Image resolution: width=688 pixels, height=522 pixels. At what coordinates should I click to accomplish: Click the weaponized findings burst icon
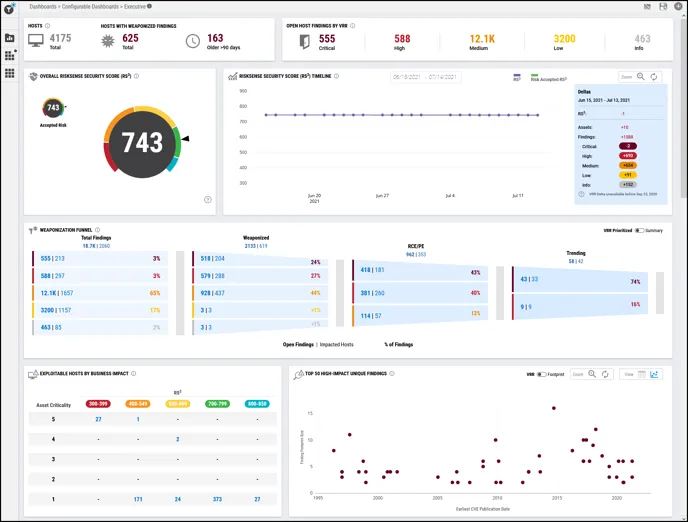pyautogui.click(x=108, y=41)
